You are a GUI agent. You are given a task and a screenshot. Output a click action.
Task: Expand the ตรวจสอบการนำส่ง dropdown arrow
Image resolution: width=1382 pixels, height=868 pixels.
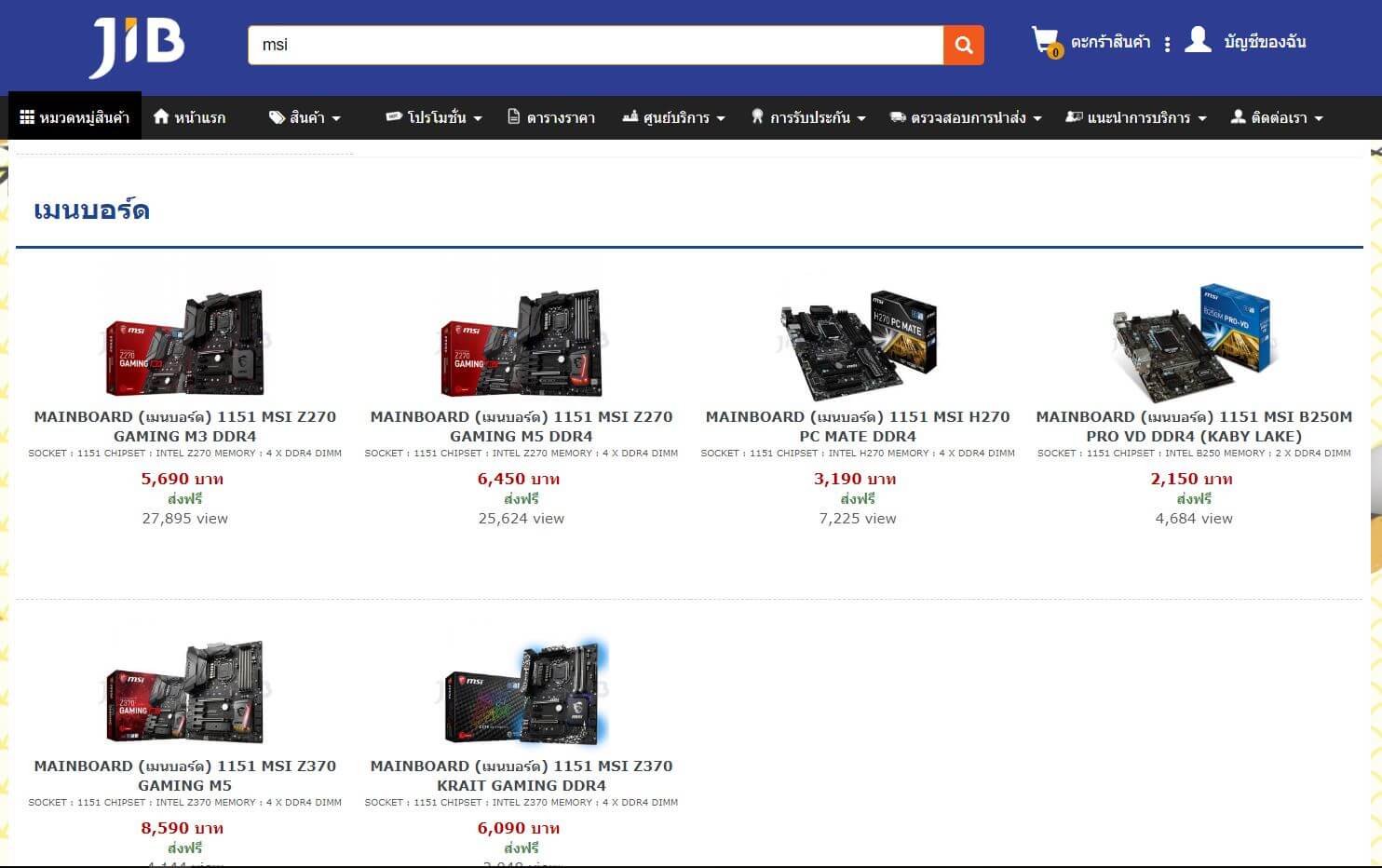tap(1037, 119)
